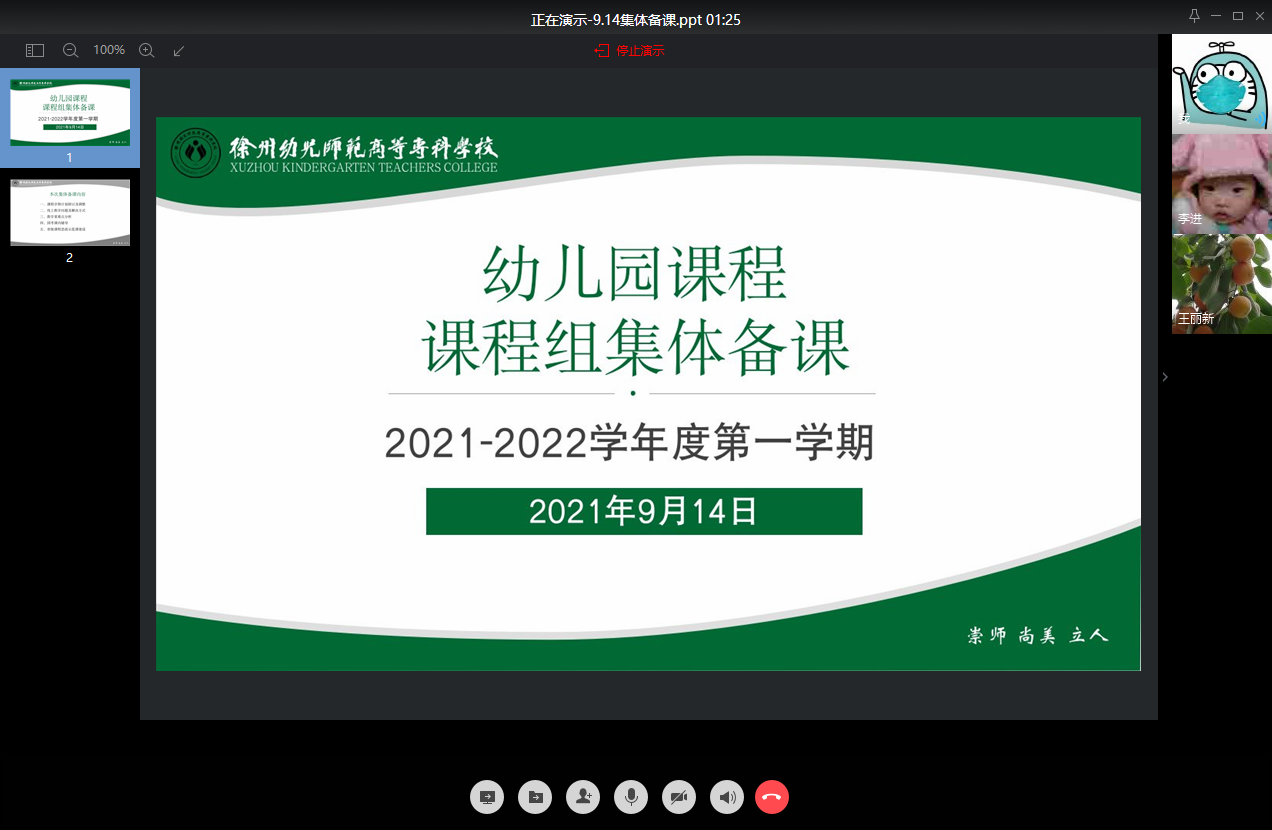Hang up with the red phone button
Image resolution: width=1272 pixels, height=830 pixels.
772,797
